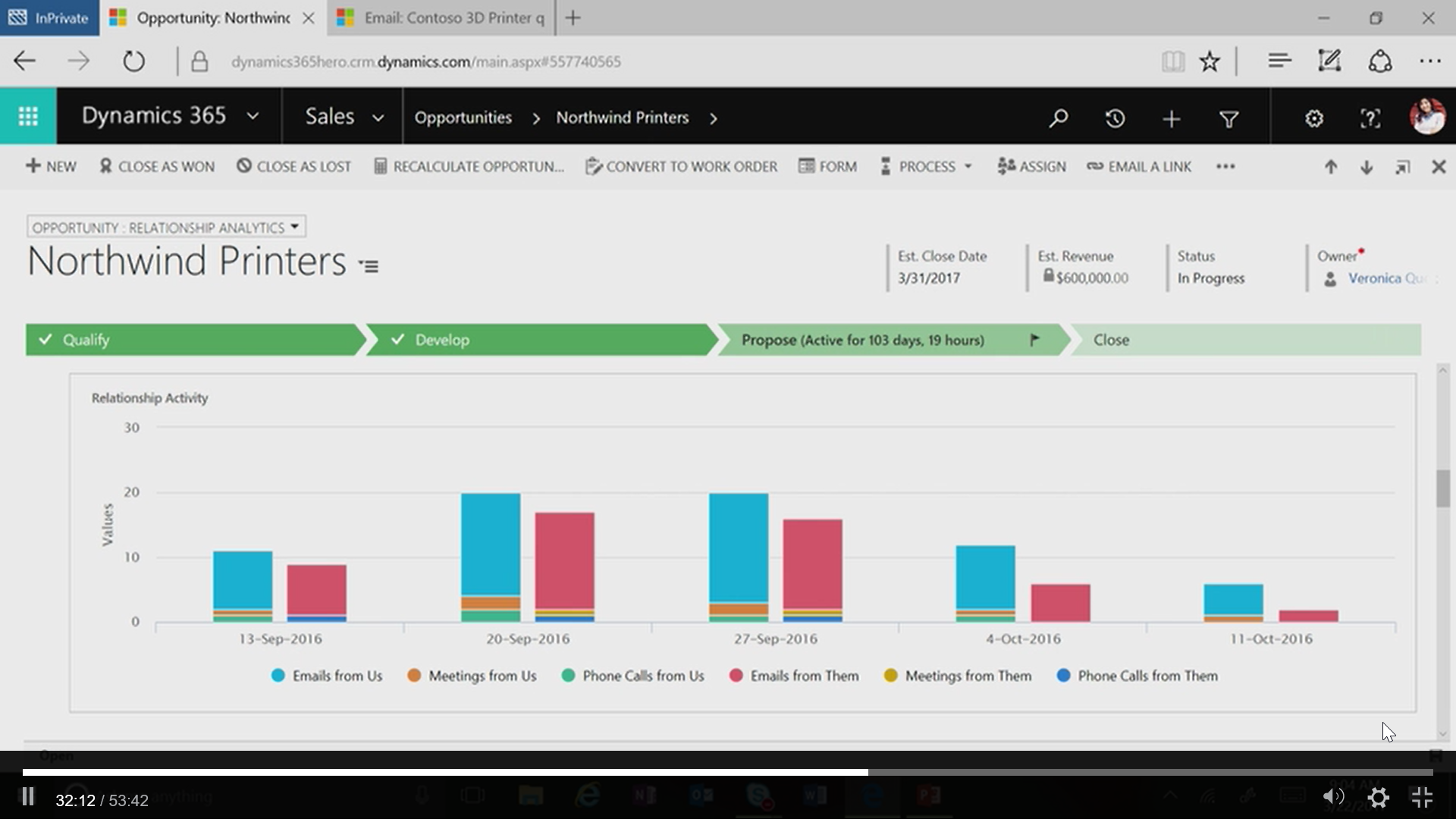Click the 20-Sep-2016 Emails from Us bar
This screenshot has width=1456, height=819.
point(491,544)
